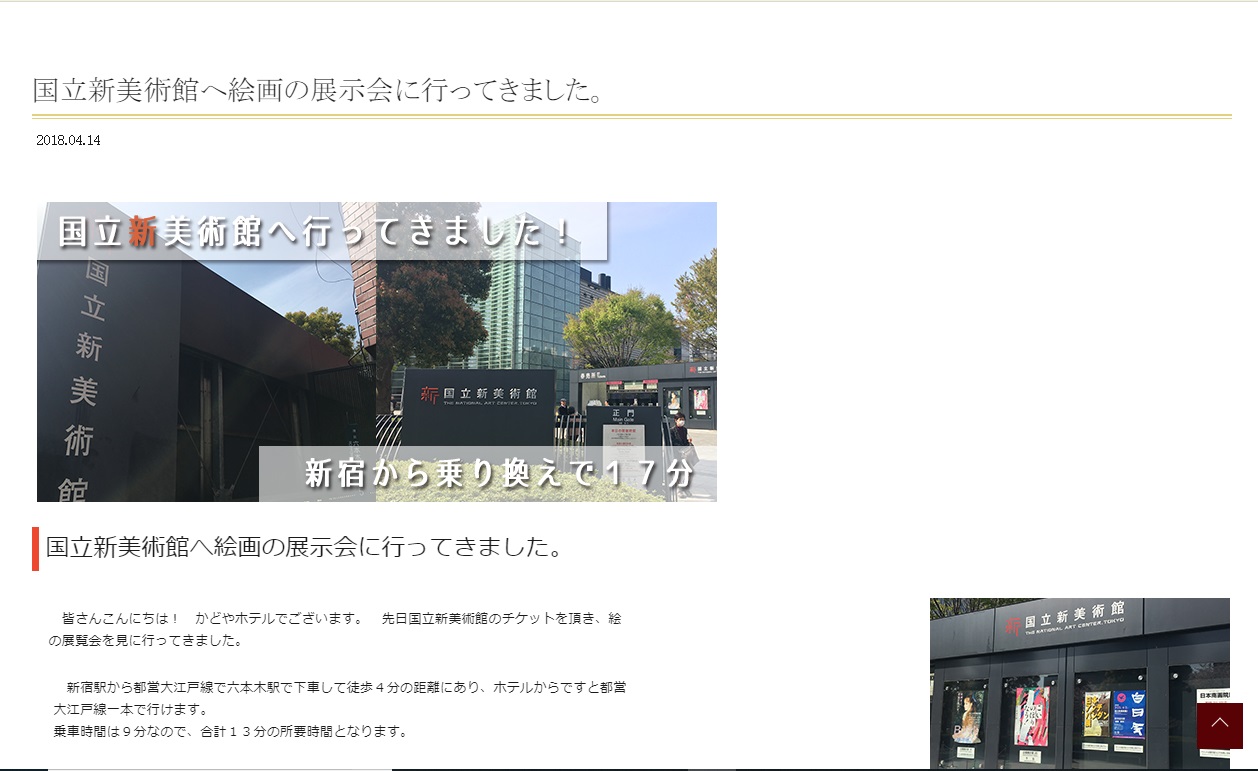1258x771 pixels.
Task: Select the post date 2018.04.14
Action: point(68,141)
